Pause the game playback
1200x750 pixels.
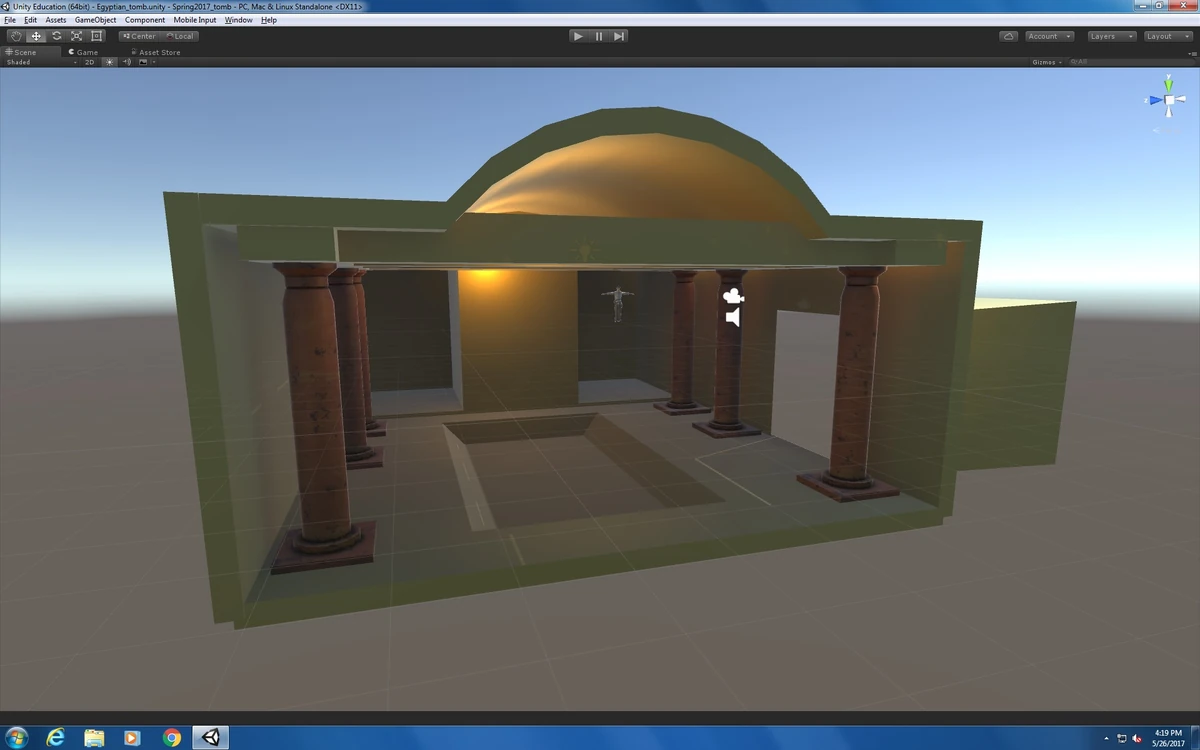[x=599, y=36]
